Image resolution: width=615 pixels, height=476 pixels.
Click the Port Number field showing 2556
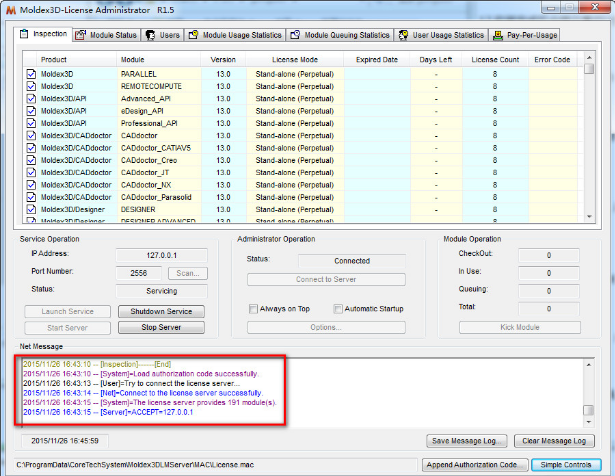pos(138,273)
